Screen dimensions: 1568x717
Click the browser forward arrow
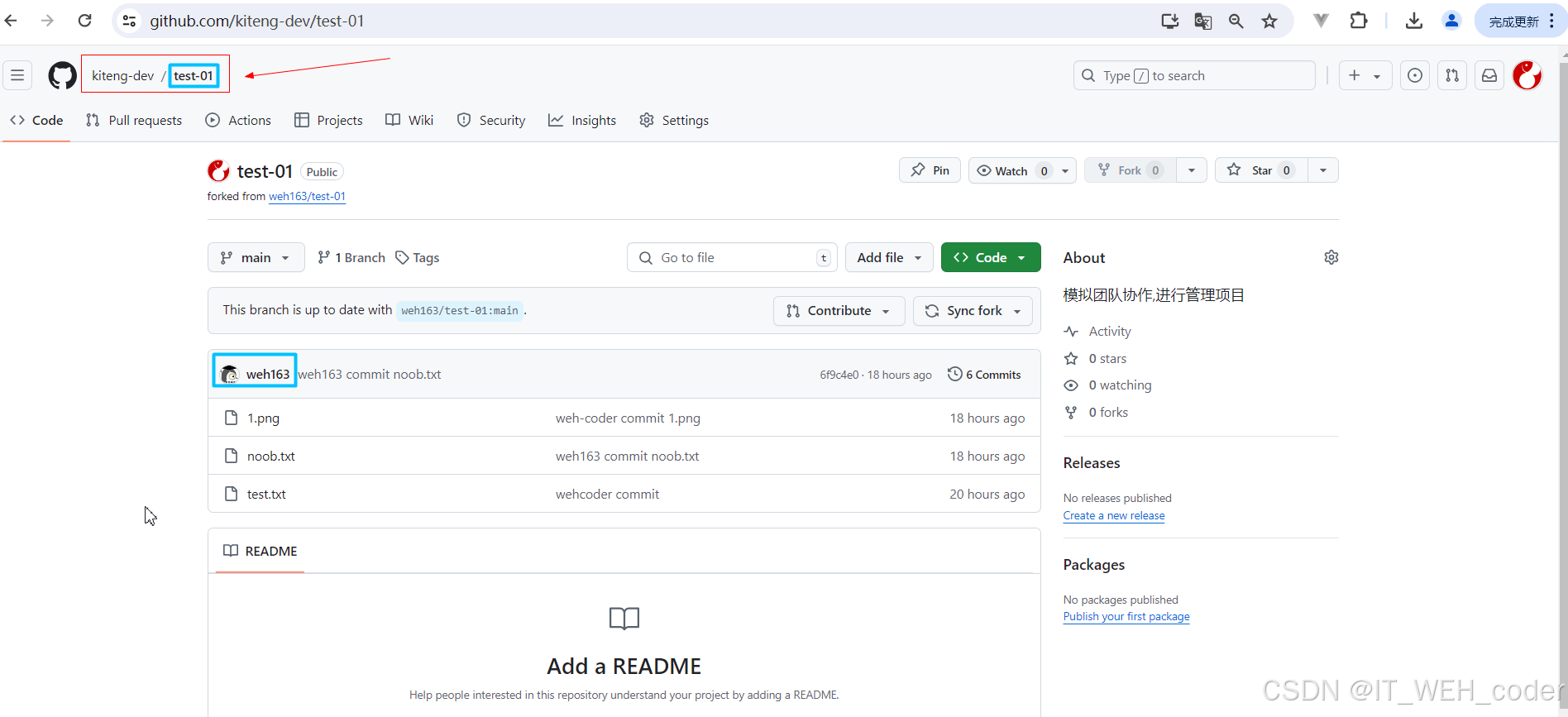(47, 21)
